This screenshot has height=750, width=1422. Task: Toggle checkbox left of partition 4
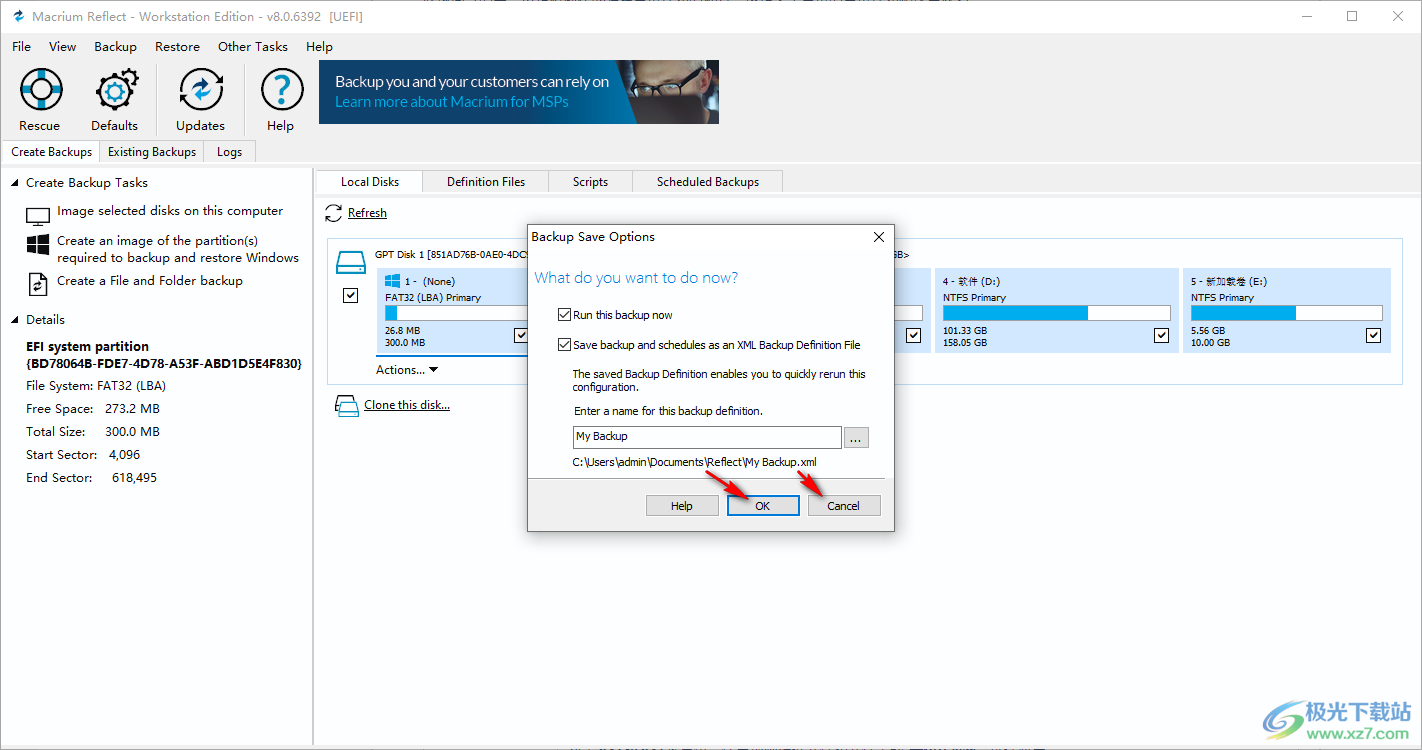(913, 336)
